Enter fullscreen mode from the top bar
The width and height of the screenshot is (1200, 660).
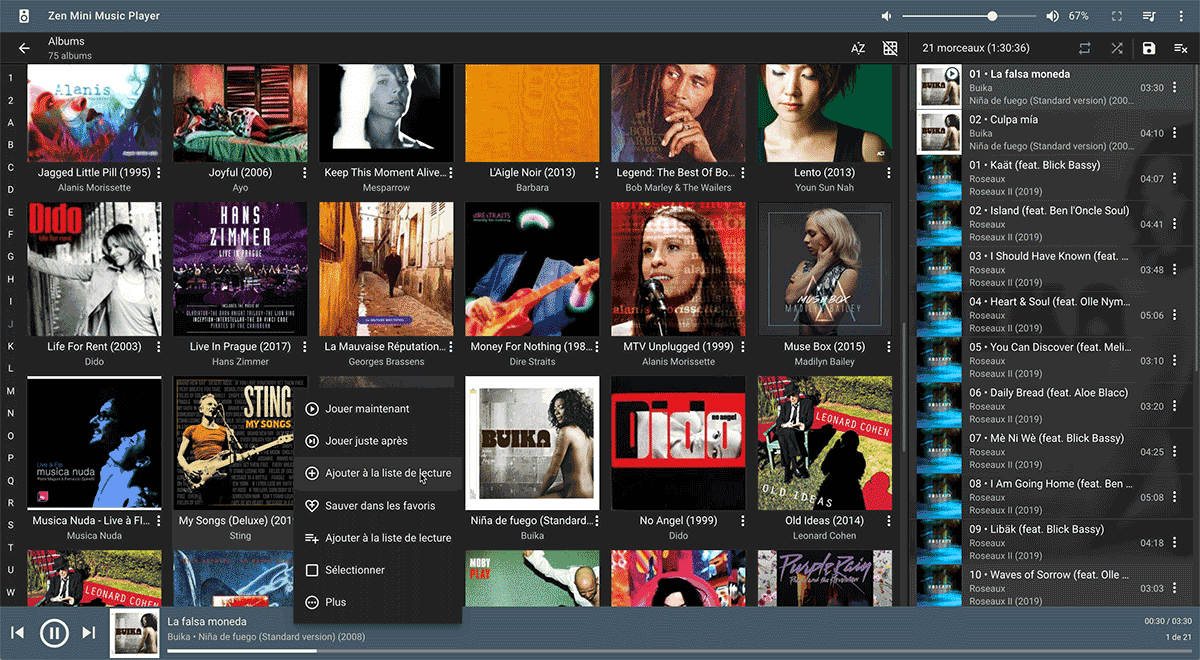point(1117,16)
